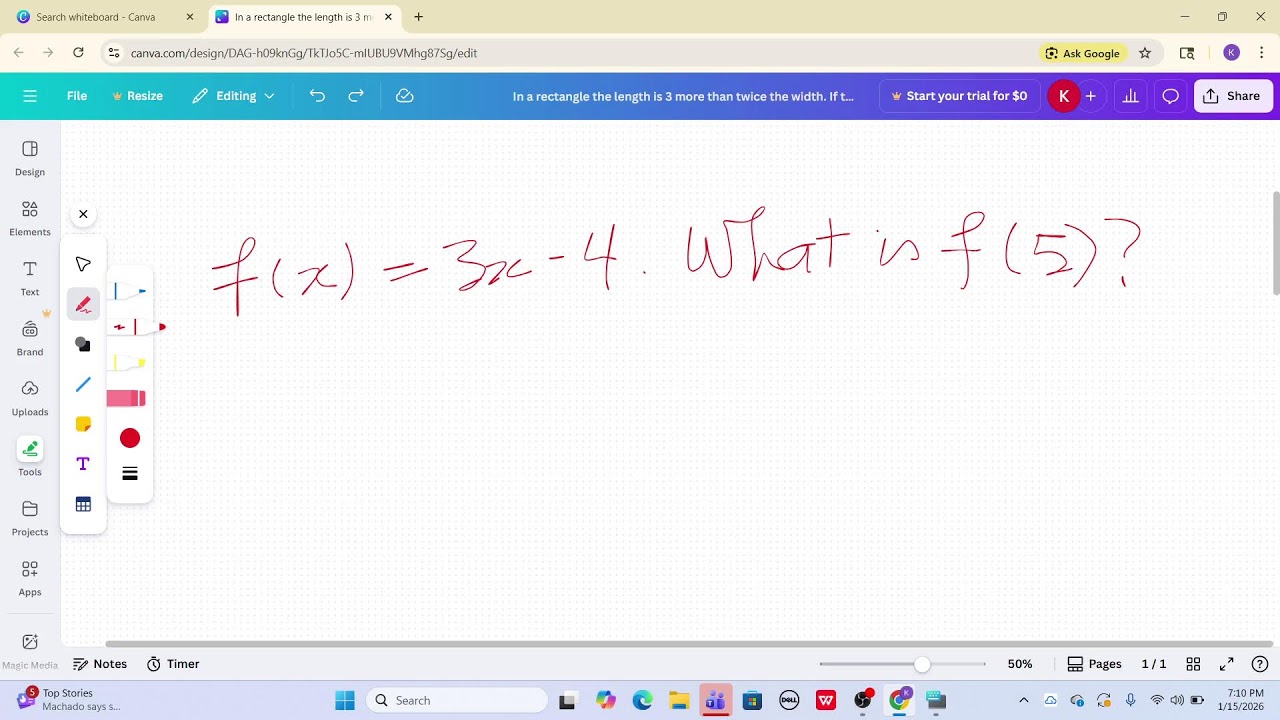Adjust the zoom slider
This screenshot has width=1280, height=720.
point(921,664)
